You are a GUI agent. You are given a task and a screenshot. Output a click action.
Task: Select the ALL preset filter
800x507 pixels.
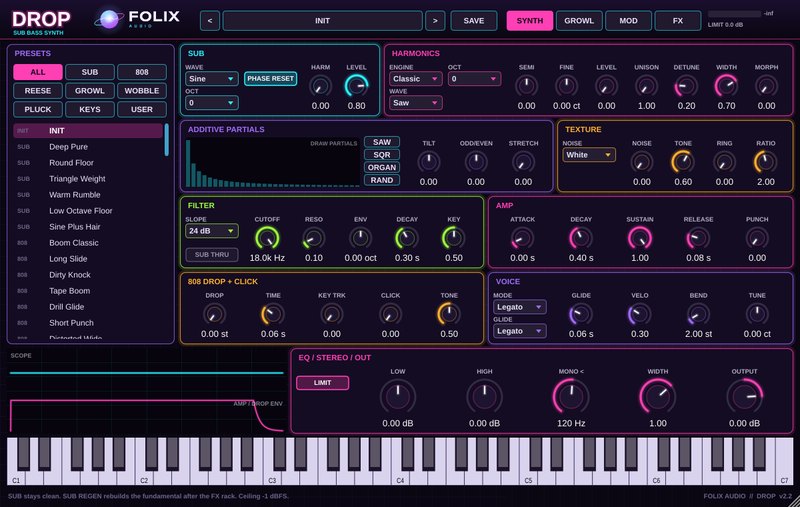[x=38, y=72]
